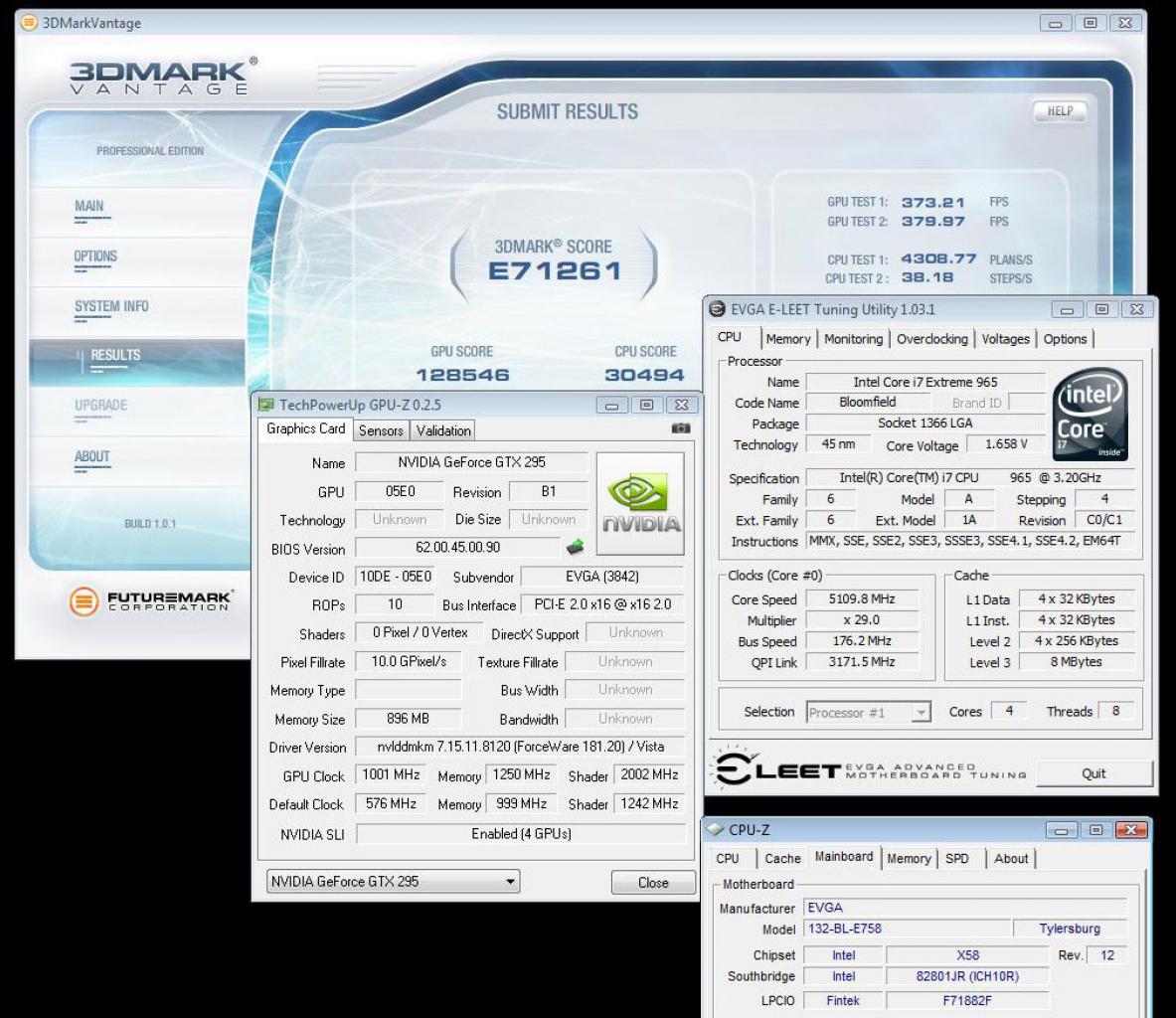
Task: Click the Core Speed value 5109.8 MHz
Action: point(862,599)
